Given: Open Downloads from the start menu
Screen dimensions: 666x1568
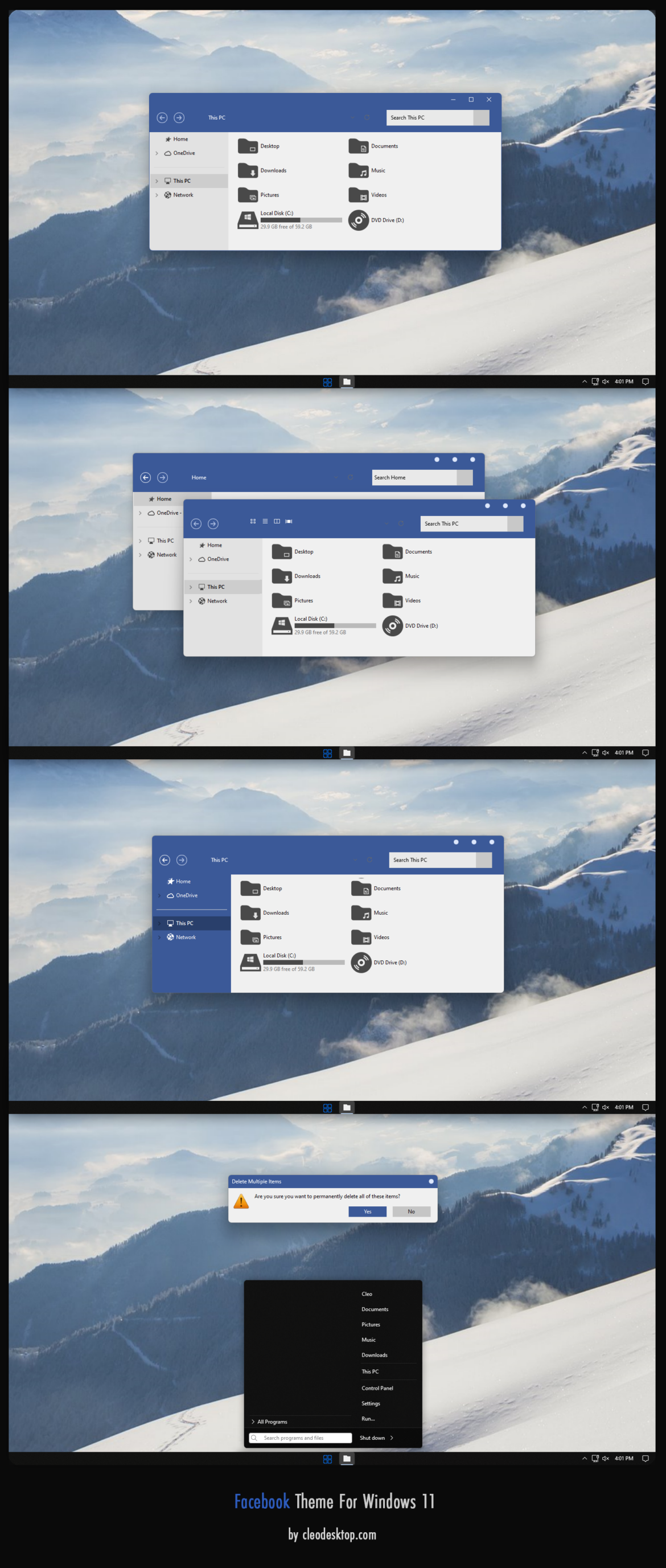Looking at the screenshot, I should tap(374, 1354).
